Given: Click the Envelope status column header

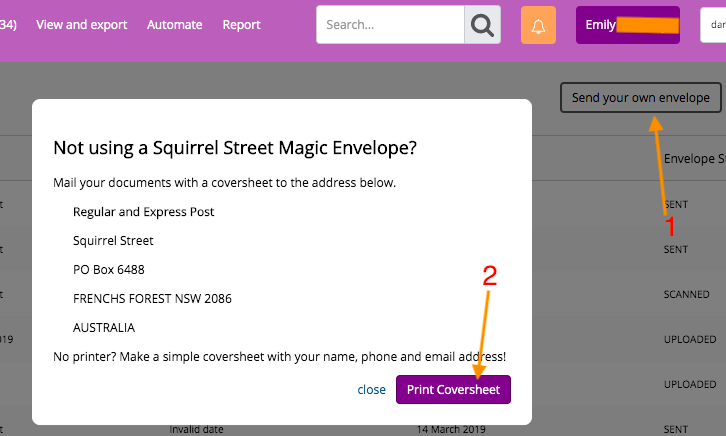Looking at the screenshot, I should (695, 159).
